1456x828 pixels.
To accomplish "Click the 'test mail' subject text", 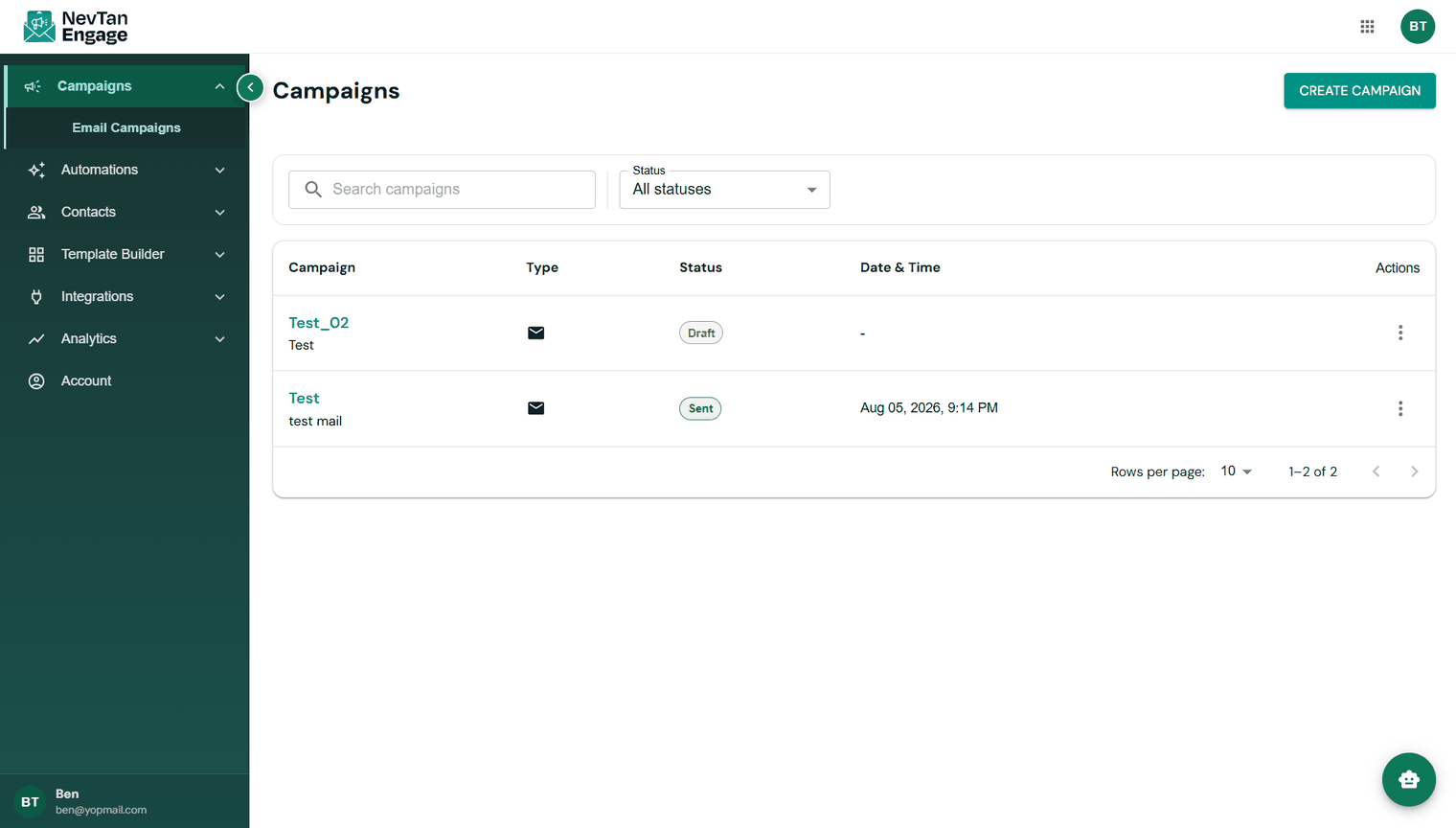I will [315, 421].
